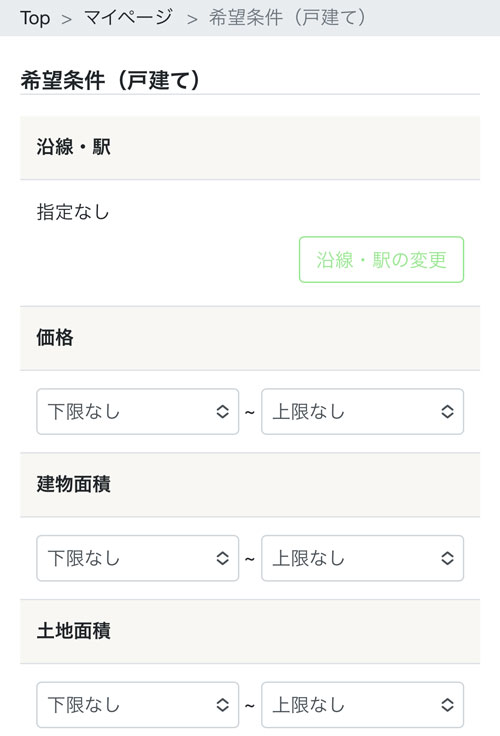Open the 土地面積 upper limit dropdown
This screenshot has width=500, height=736.
point(362,705)
